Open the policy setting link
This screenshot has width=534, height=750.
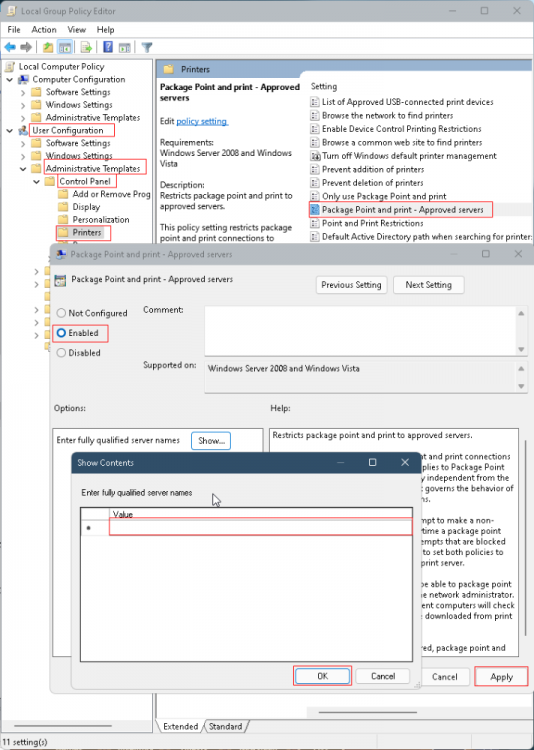coord(202,121)
